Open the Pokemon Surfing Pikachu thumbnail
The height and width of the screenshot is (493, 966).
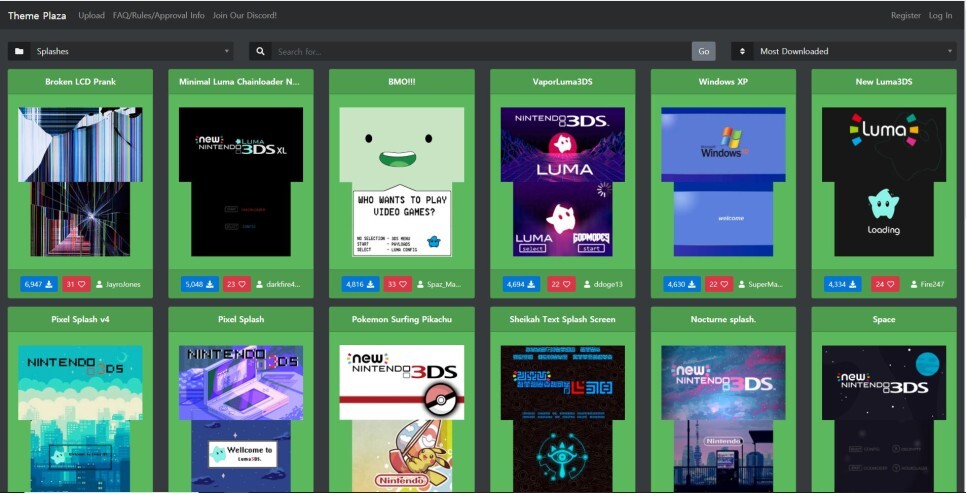(x=402, y=418)
